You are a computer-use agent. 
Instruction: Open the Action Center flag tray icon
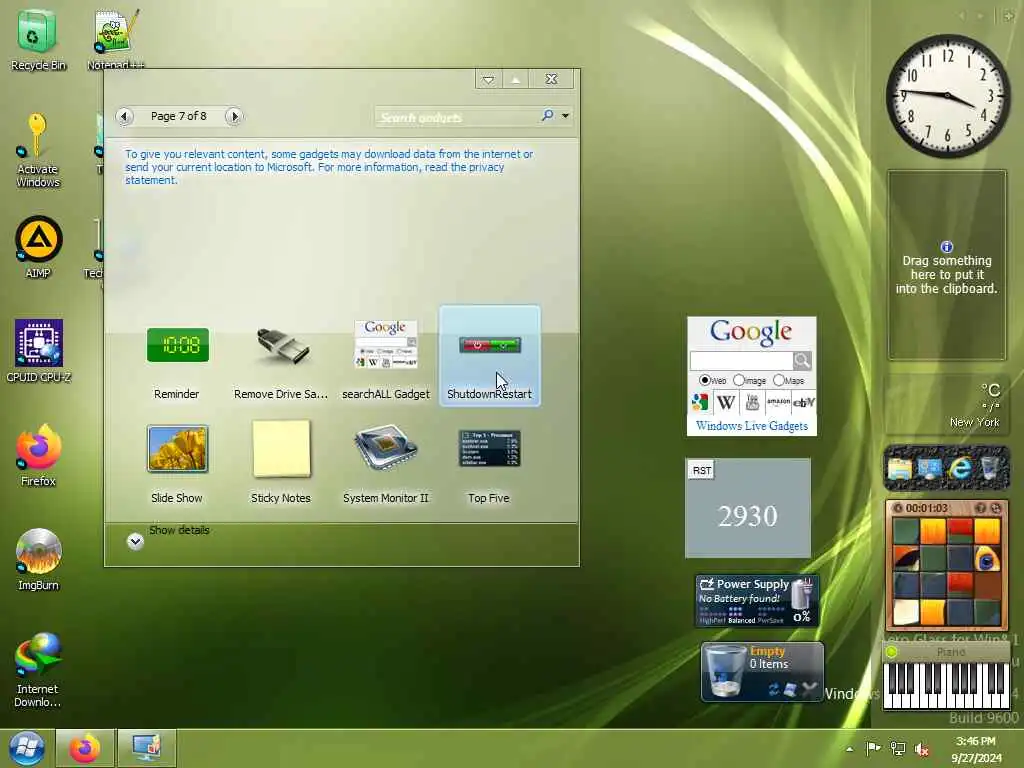(872, 748)
